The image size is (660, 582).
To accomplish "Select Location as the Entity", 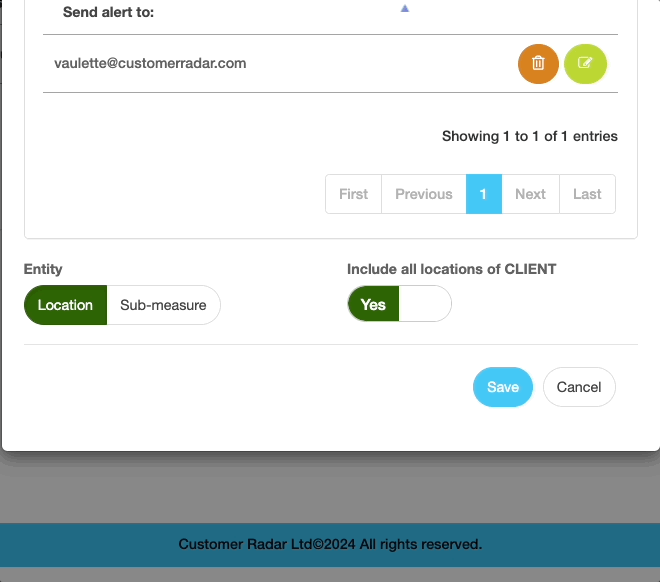I will click(65, 305).
